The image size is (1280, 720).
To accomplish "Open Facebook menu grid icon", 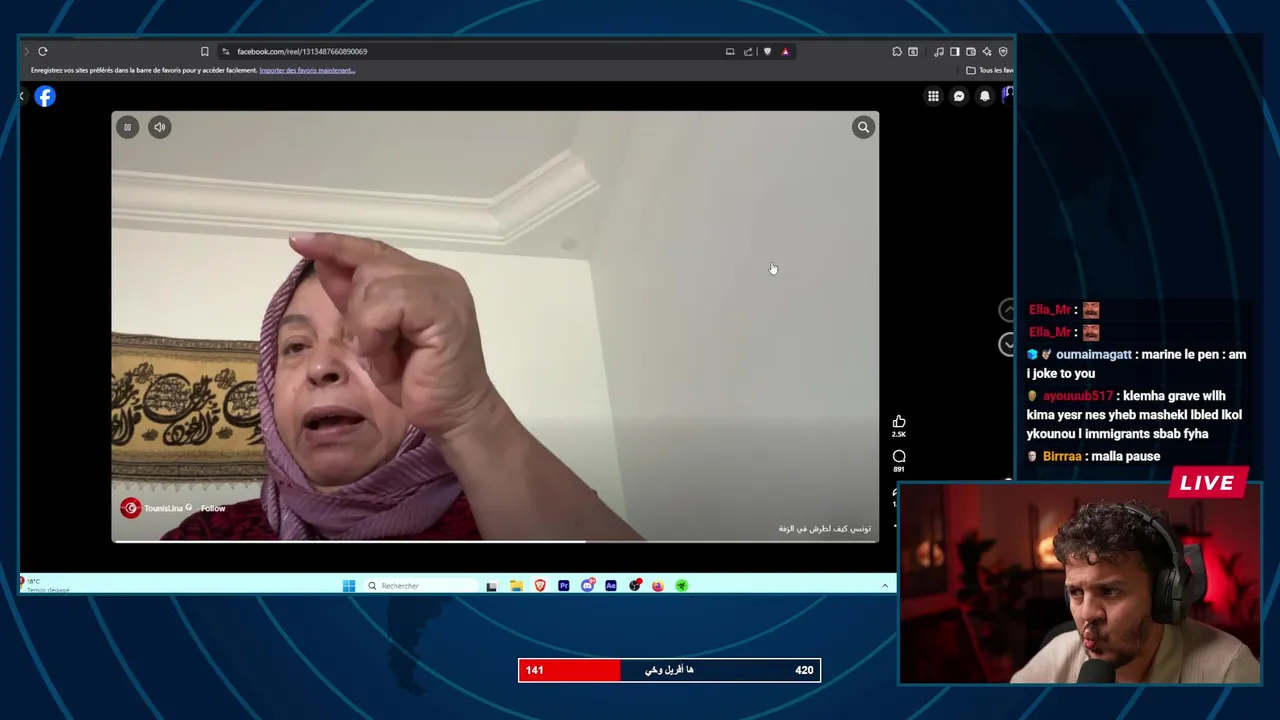I will [933, 96].
